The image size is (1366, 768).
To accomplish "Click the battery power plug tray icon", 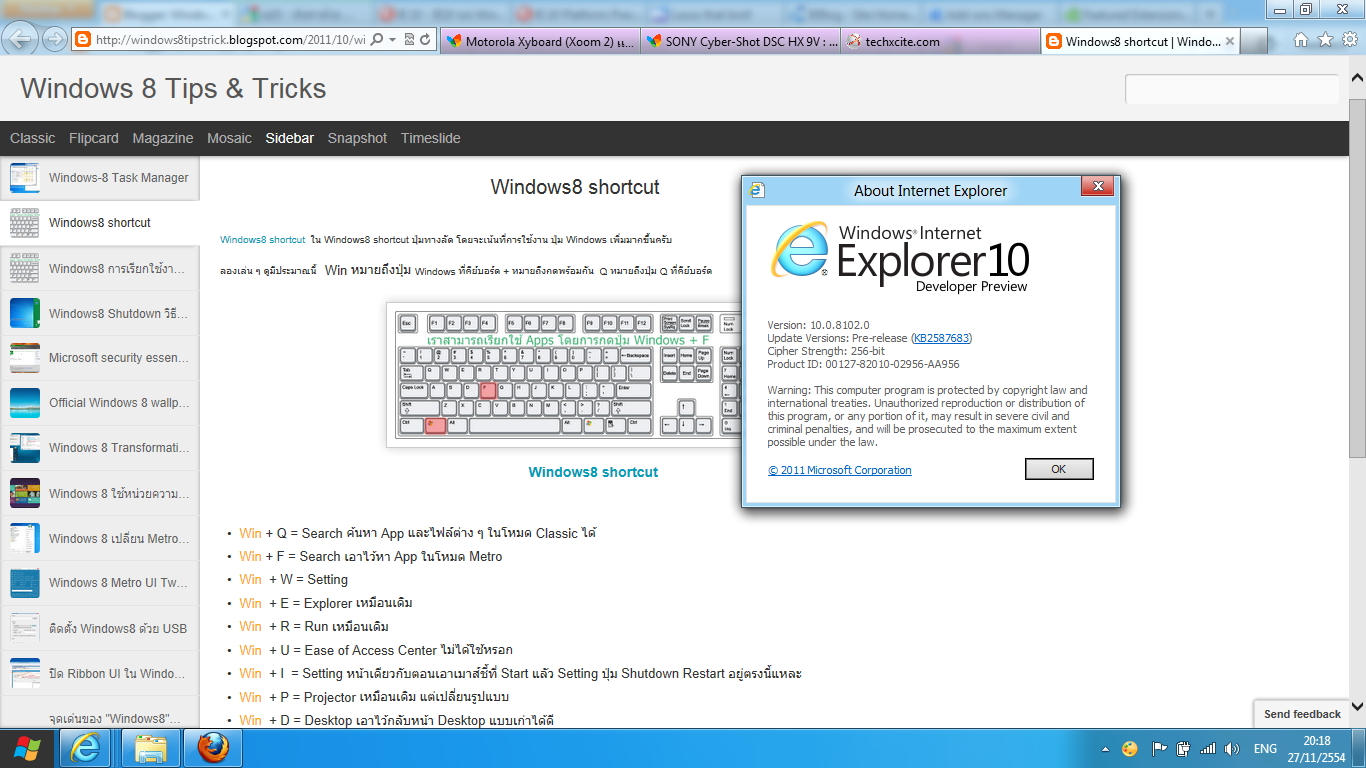I will coord(1183,748).
